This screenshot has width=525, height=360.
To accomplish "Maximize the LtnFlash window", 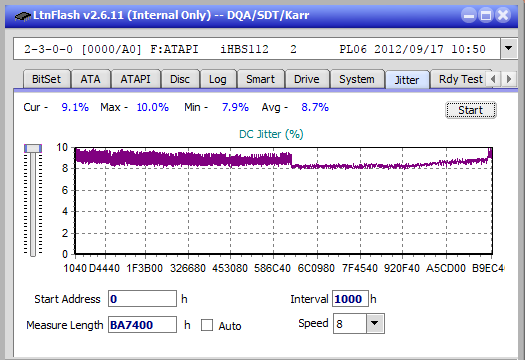I will pos(486,15).
